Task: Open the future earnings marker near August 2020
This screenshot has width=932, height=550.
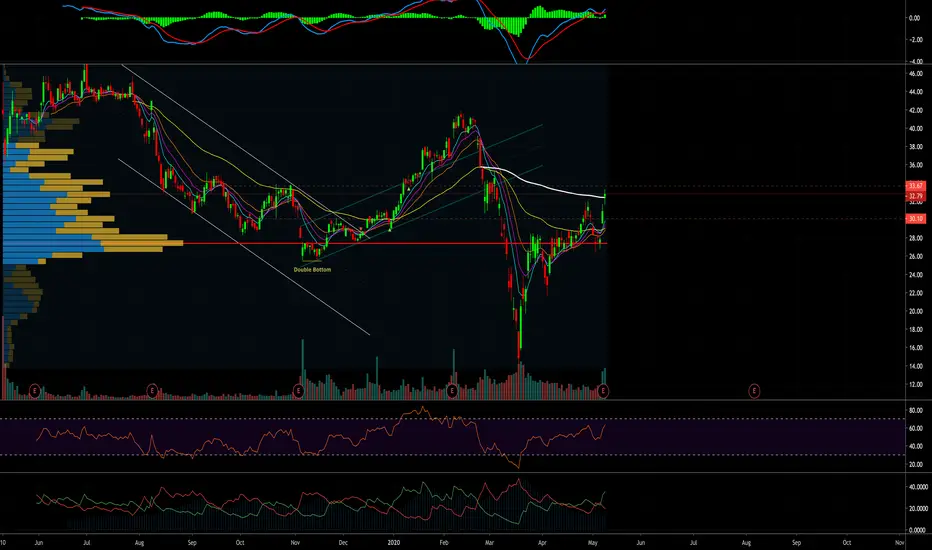Action: (x=754, y=391)
